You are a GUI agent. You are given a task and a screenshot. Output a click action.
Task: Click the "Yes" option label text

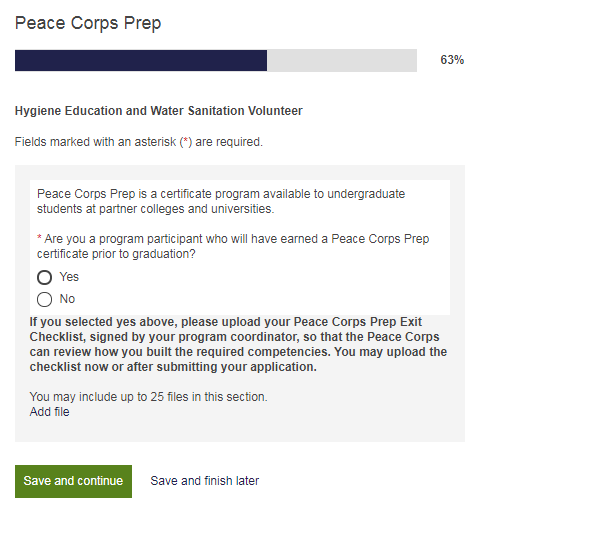69,277
